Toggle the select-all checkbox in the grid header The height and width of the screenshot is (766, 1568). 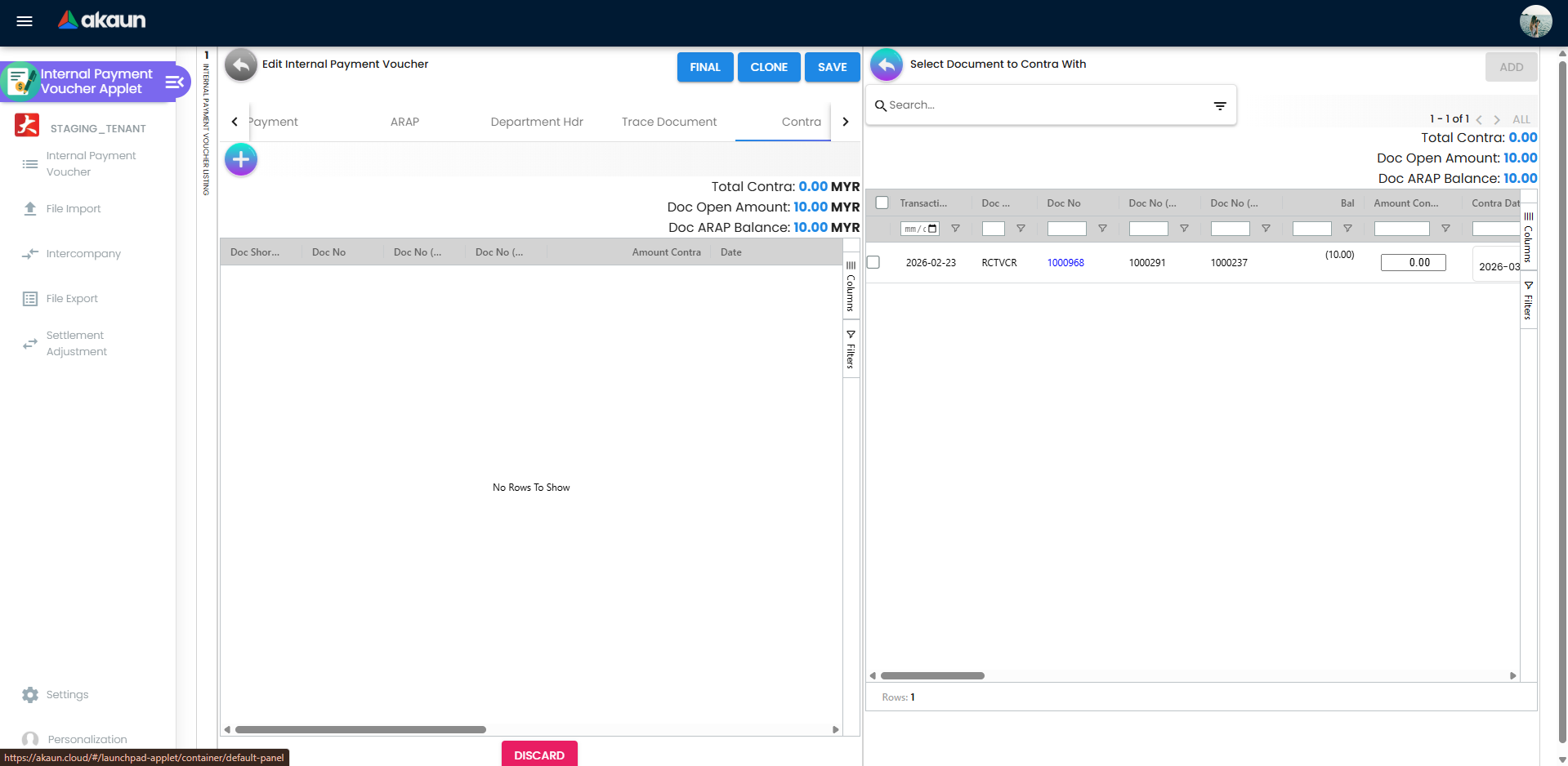pyautogui.click(x=882, y=202)
